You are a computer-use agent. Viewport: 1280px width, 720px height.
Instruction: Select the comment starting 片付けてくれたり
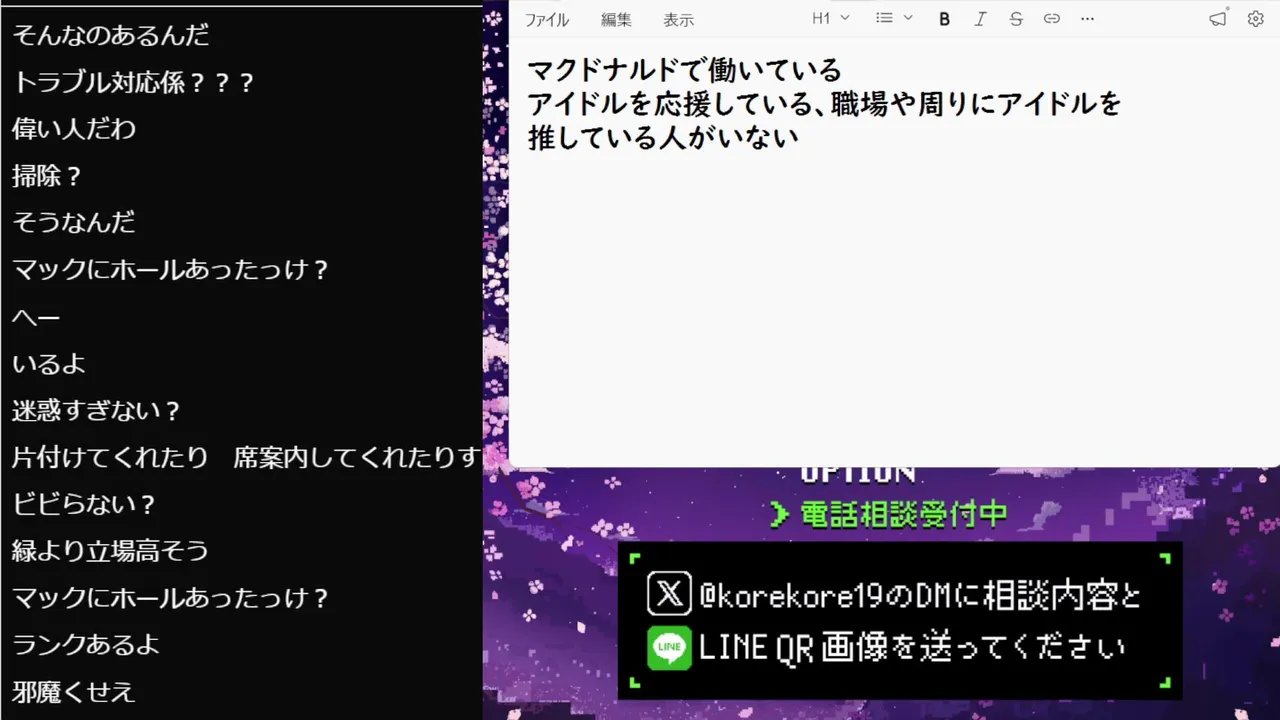coord(246,457)
